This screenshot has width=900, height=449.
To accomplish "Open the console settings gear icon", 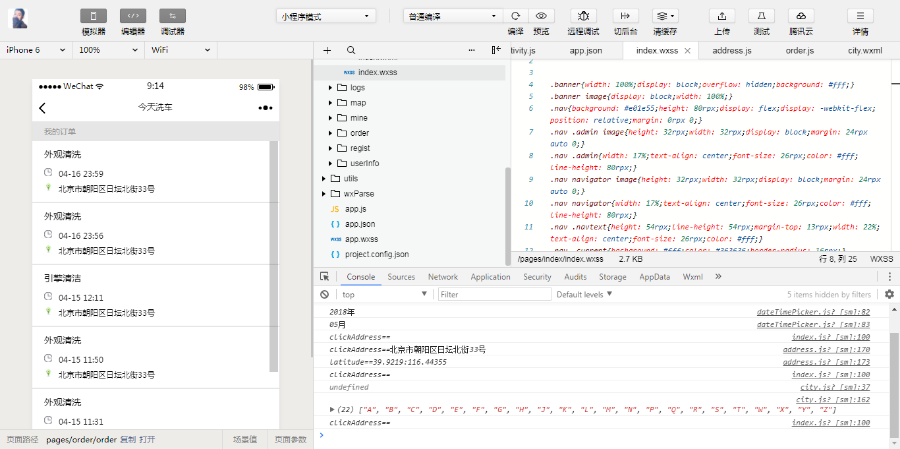I will point(889,295).
